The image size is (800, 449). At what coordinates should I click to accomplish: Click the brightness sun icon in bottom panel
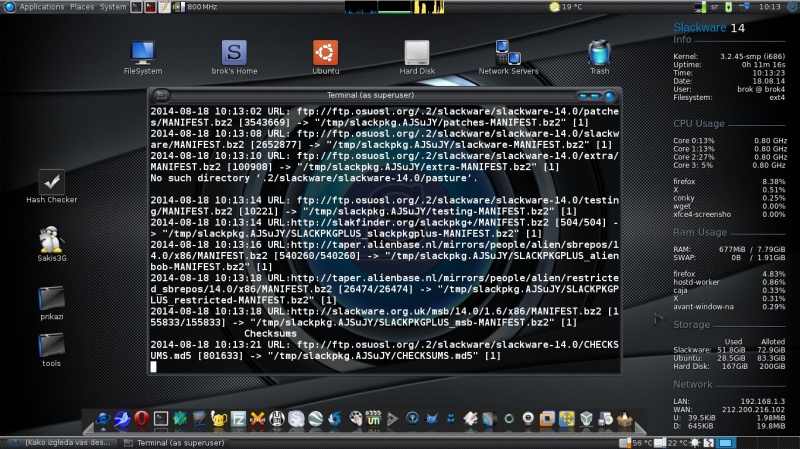point(694,442)
